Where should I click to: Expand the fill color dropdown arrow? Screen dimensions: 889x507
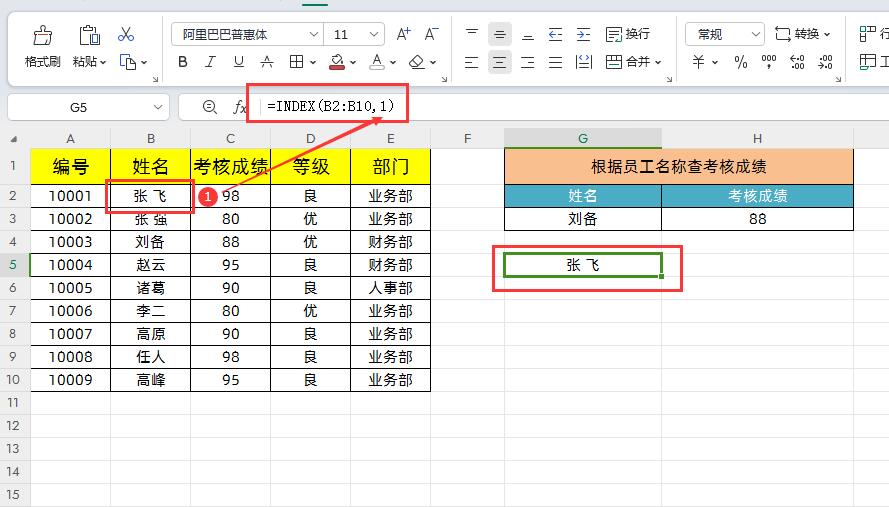click(x=353, y=62)
